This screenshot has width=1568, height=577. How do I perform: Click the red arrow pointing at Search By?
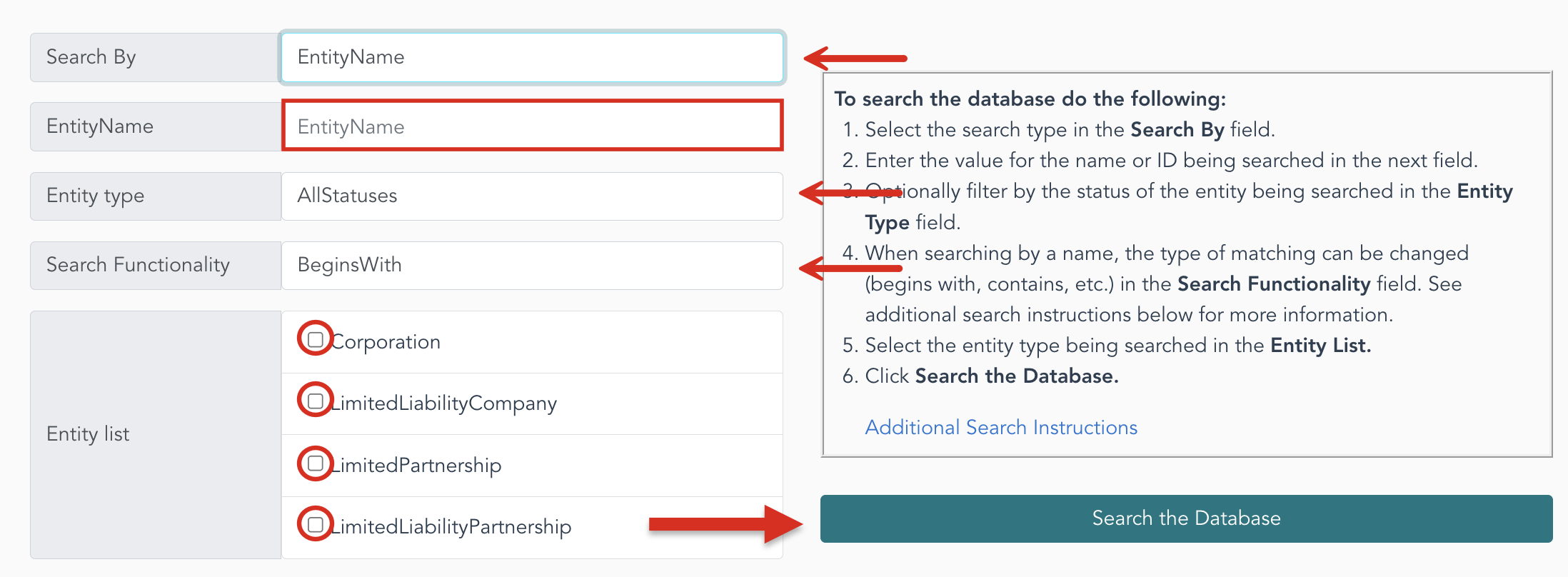855,58
